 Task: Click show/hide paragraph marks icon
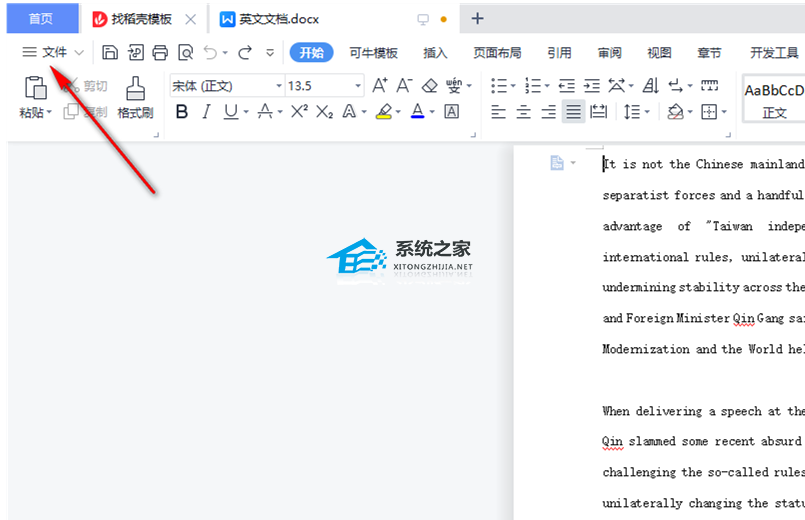[676, 85]
